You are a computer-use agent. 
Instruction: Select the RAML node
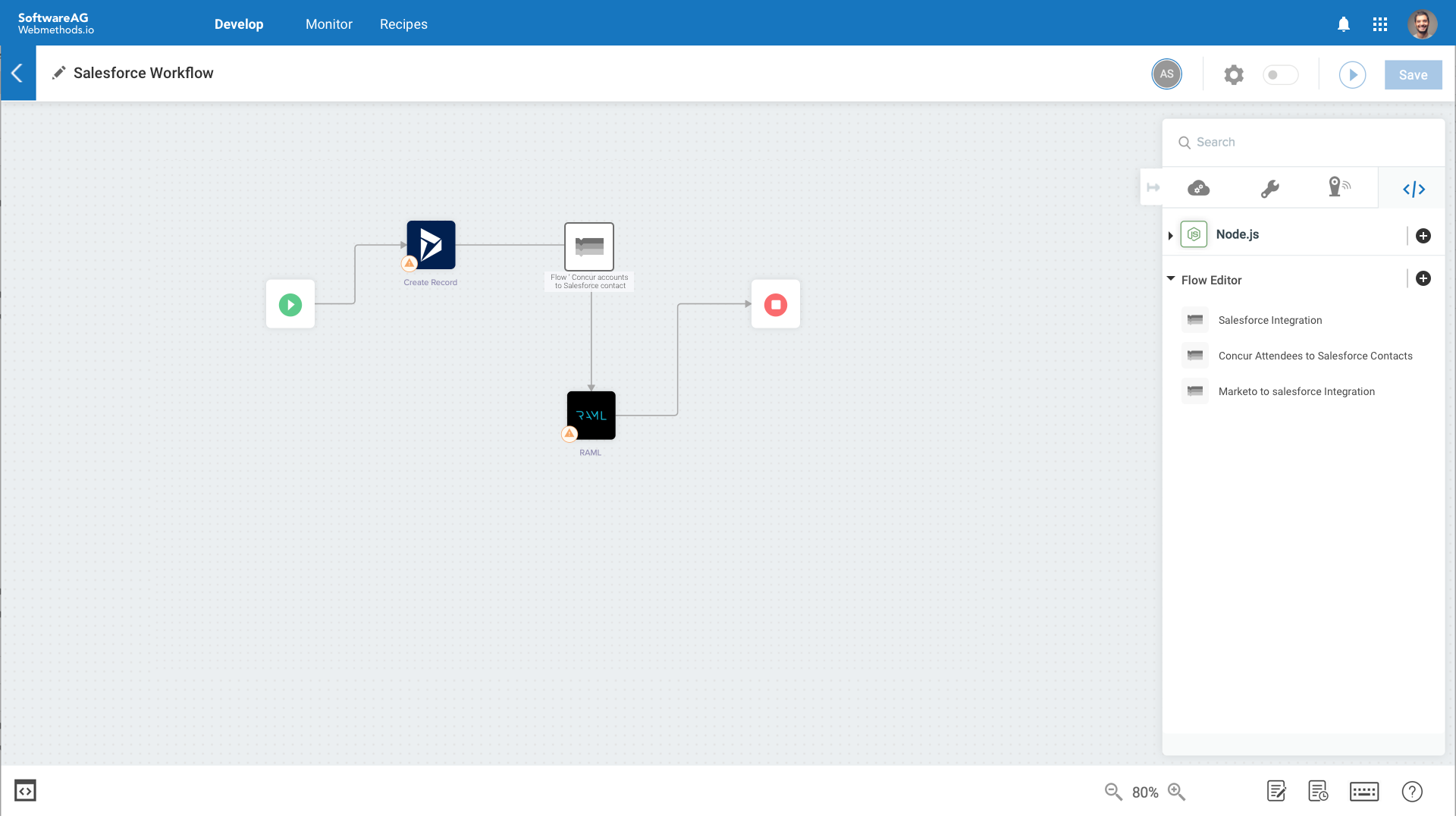click(591, 416)
